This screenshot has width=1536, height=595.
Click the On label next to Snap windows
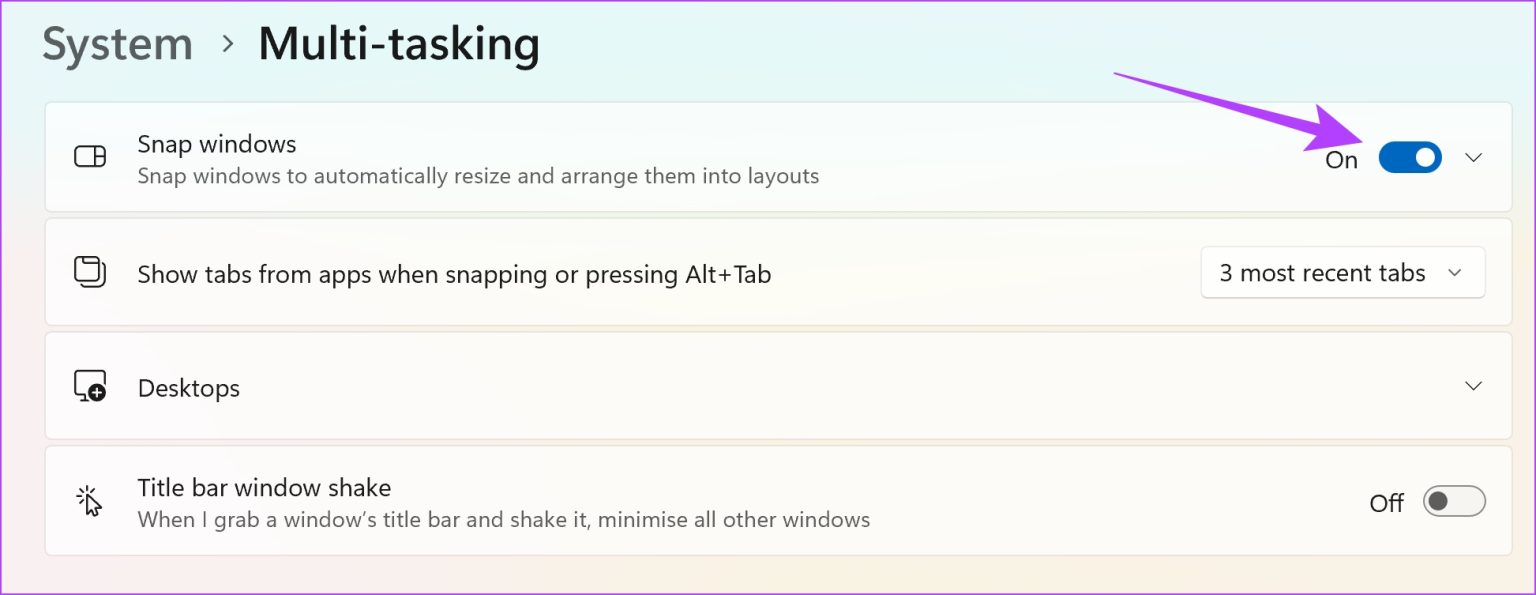tap(1340, 158)
